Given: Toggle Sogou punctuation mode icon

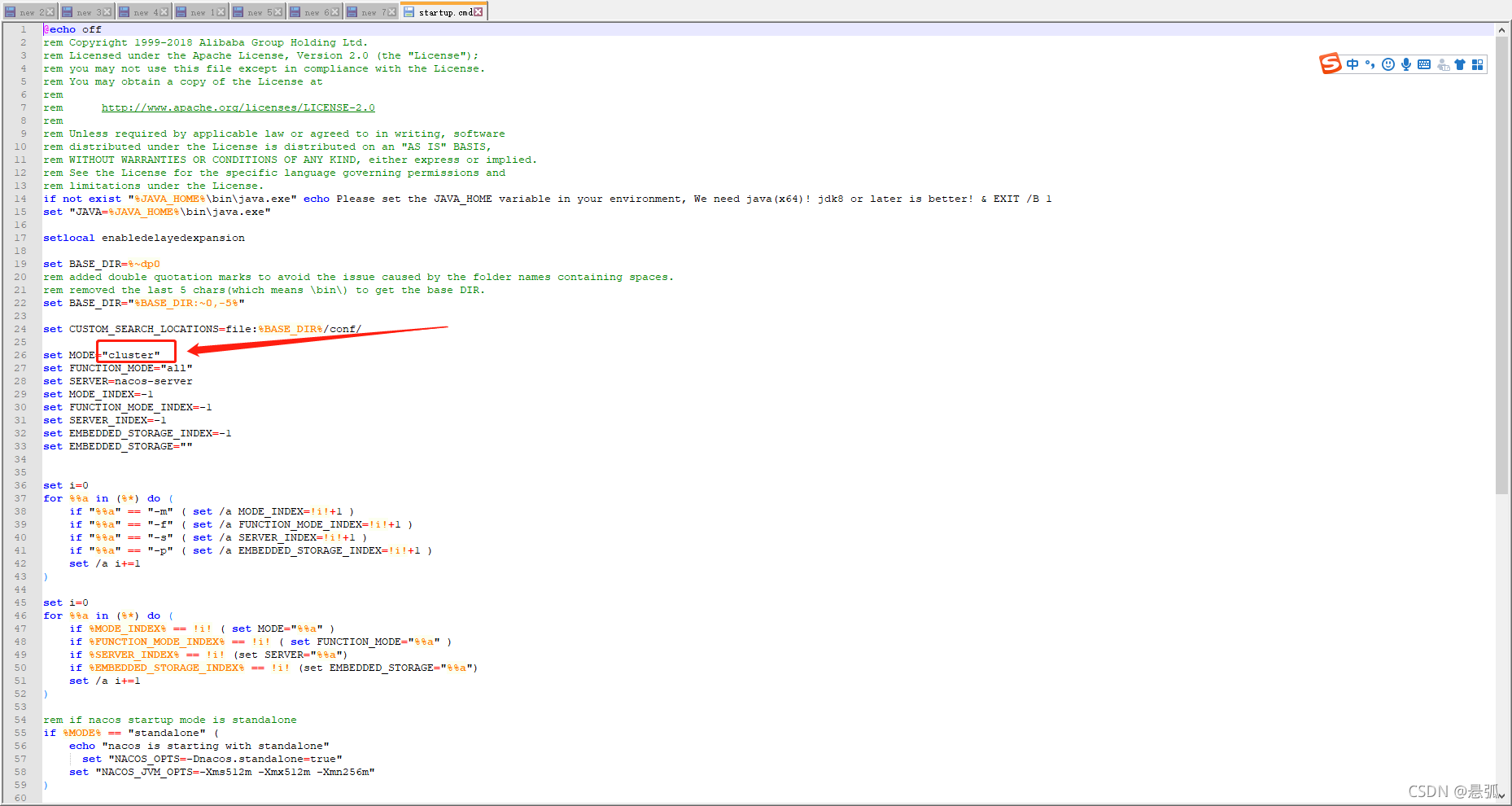Looking at the screenshot, I should [x=1370, y=64].
